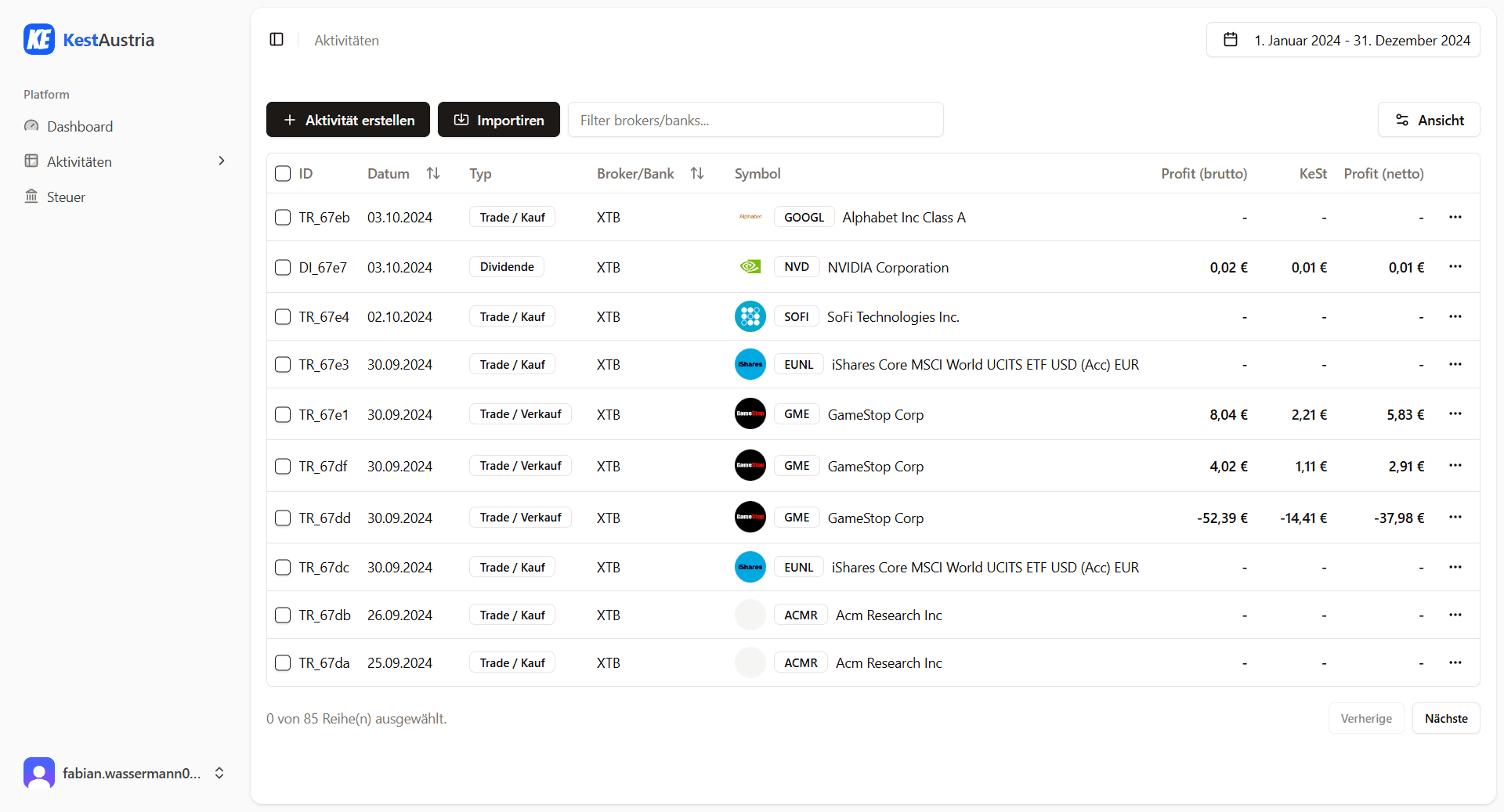Open Aktivitäten in the sidebar

point(79,161)
